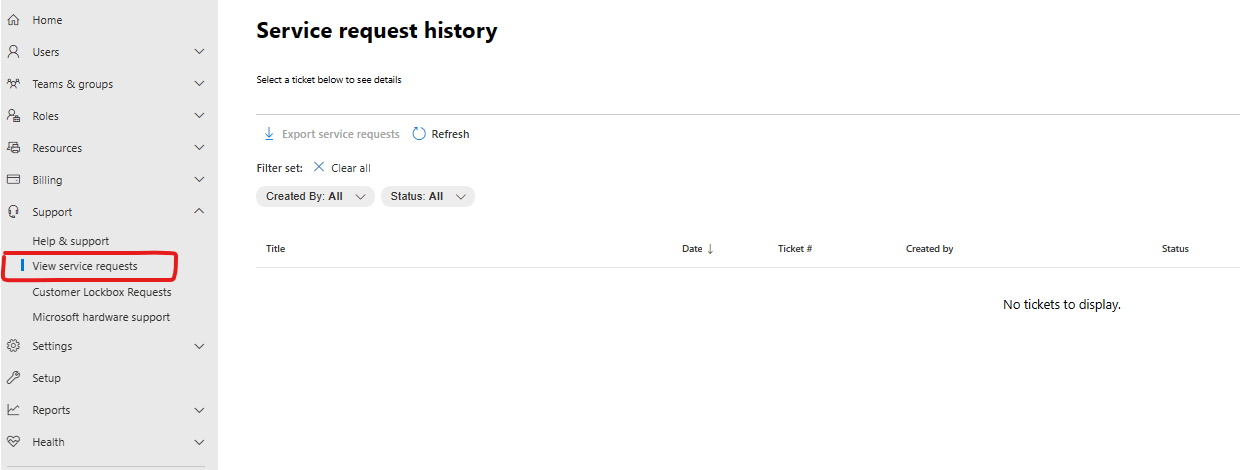
Task: Click the Refresh circular arrow icon
Action: (419, 134)
